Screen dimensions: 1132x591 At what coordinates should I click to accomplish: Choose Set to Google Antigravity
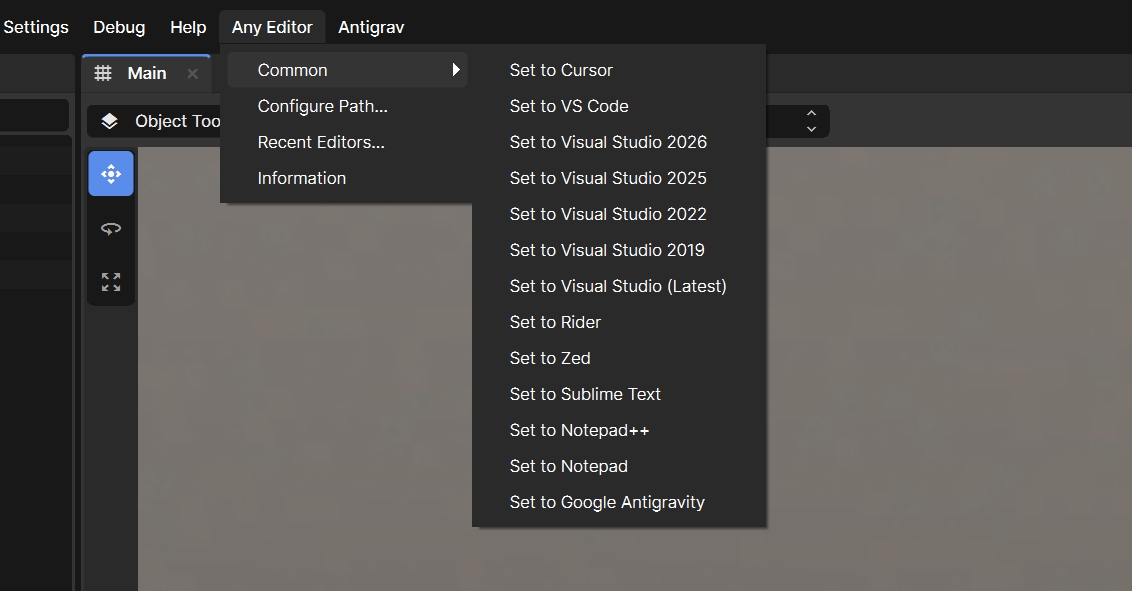(607, 502)
